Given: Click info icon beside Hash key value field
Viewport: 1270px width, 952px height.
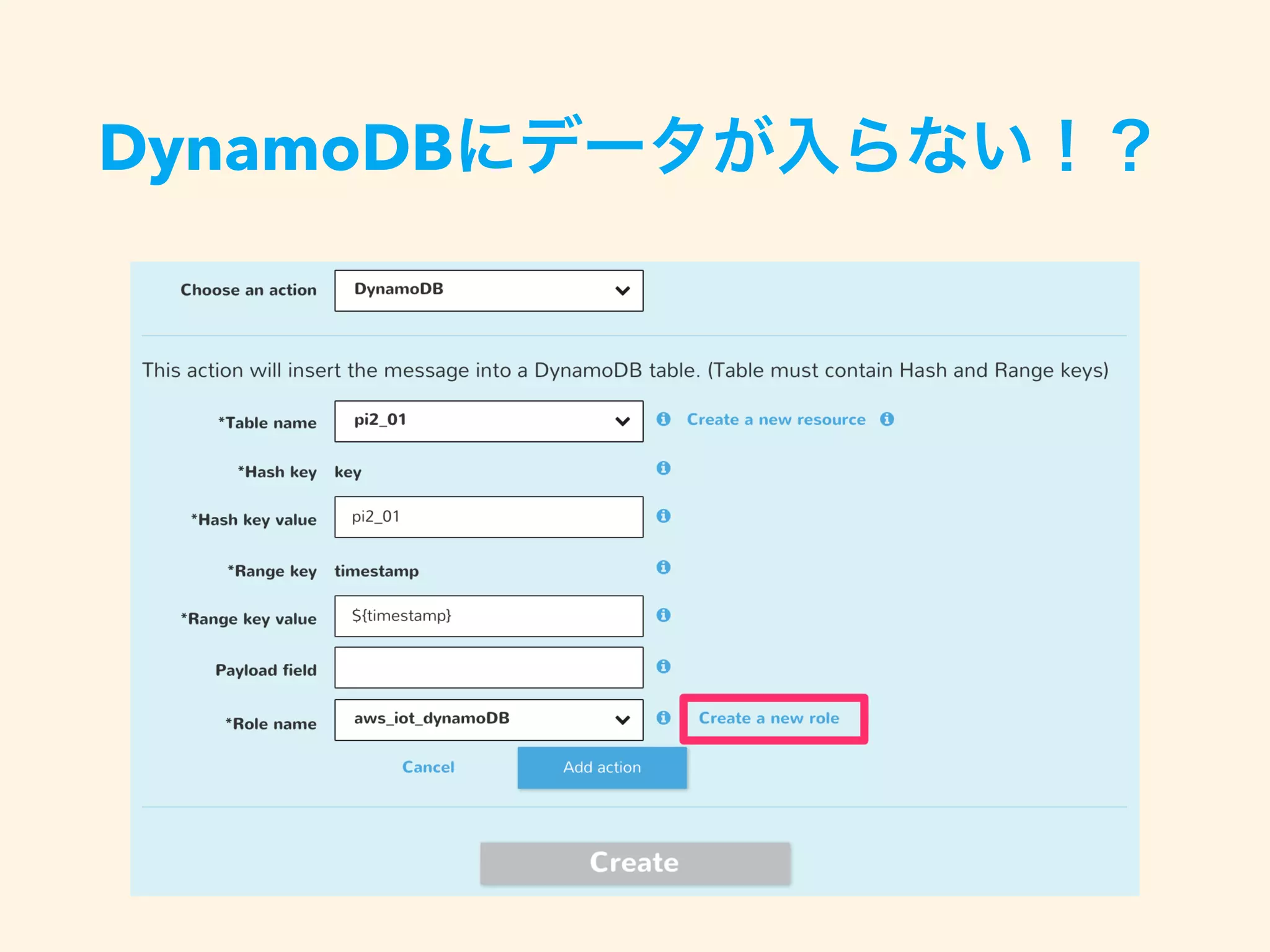Looking at the screenshot, I should [664, 516].
